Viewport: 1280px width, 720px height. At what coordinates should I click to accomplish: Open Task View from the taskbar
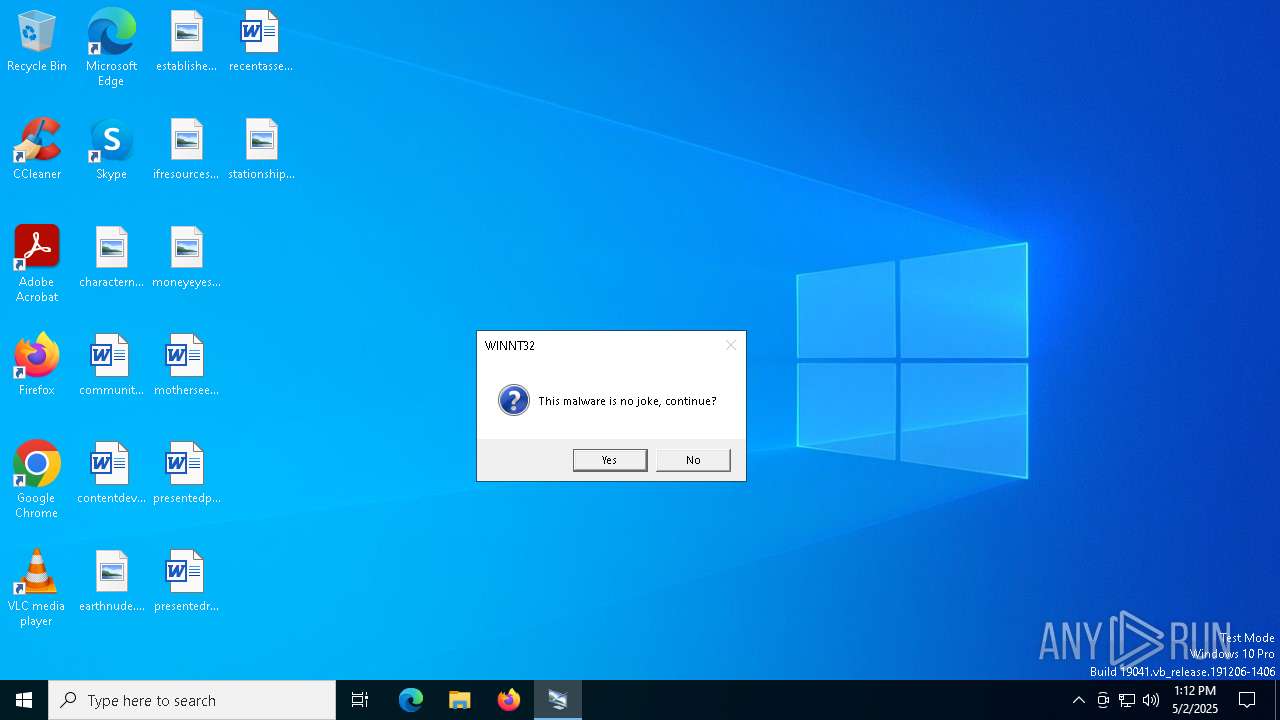pos(360,700)
